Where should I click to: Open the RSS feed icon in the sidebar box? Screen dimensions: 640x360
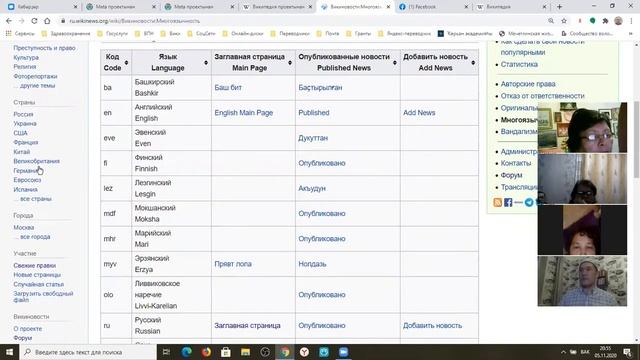pyautogui.click(x=498, y=202)
